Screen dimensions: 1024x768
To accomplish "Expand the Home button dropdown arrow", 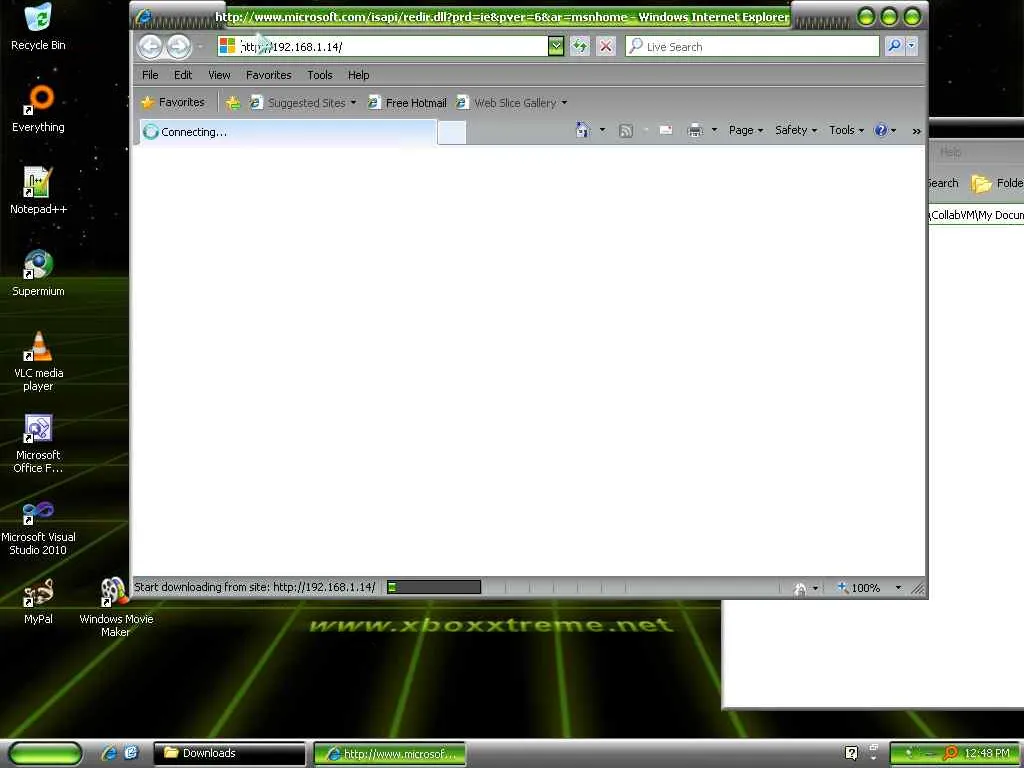I will [602, 130].
